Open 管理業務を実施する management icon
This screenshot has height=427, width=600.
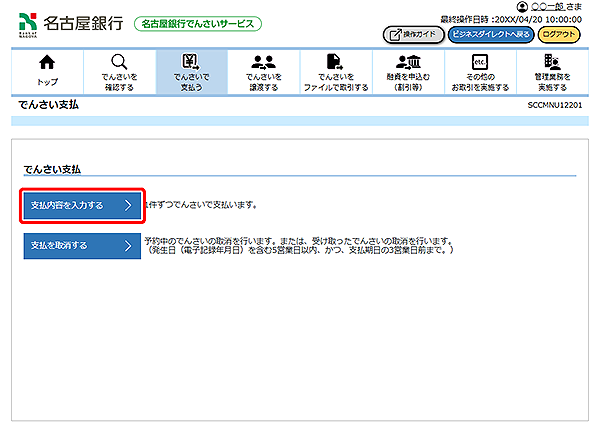(551, 63)
